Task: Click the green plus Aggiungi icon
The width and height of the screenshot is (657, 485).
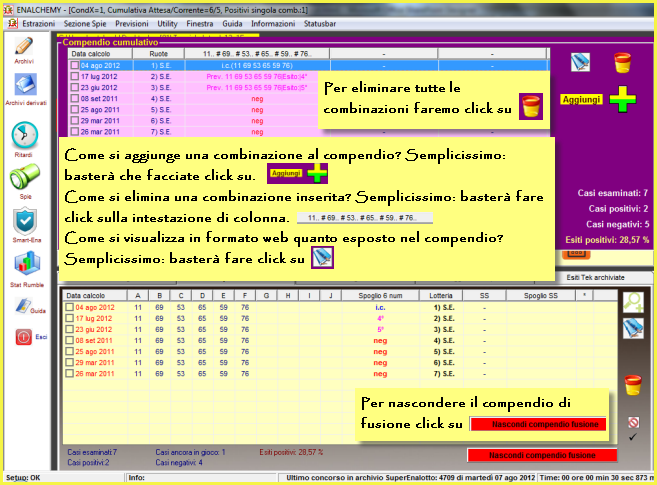Action: [x=622, y=100]
